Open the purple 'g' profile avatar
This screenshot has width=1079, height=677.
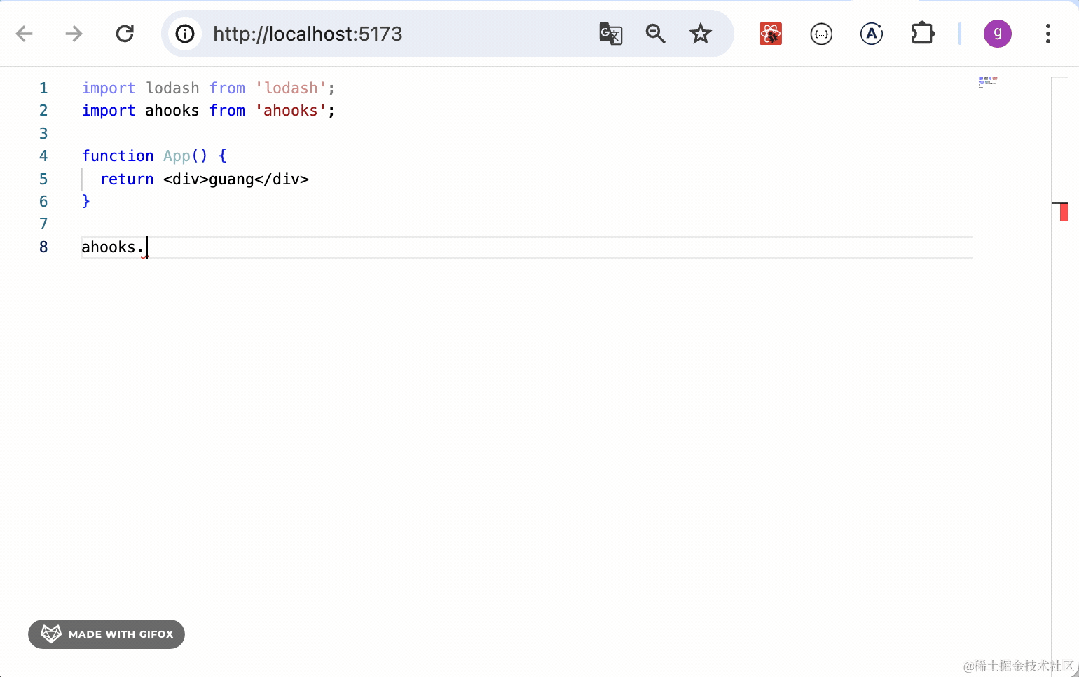click(x=997, y=34)
